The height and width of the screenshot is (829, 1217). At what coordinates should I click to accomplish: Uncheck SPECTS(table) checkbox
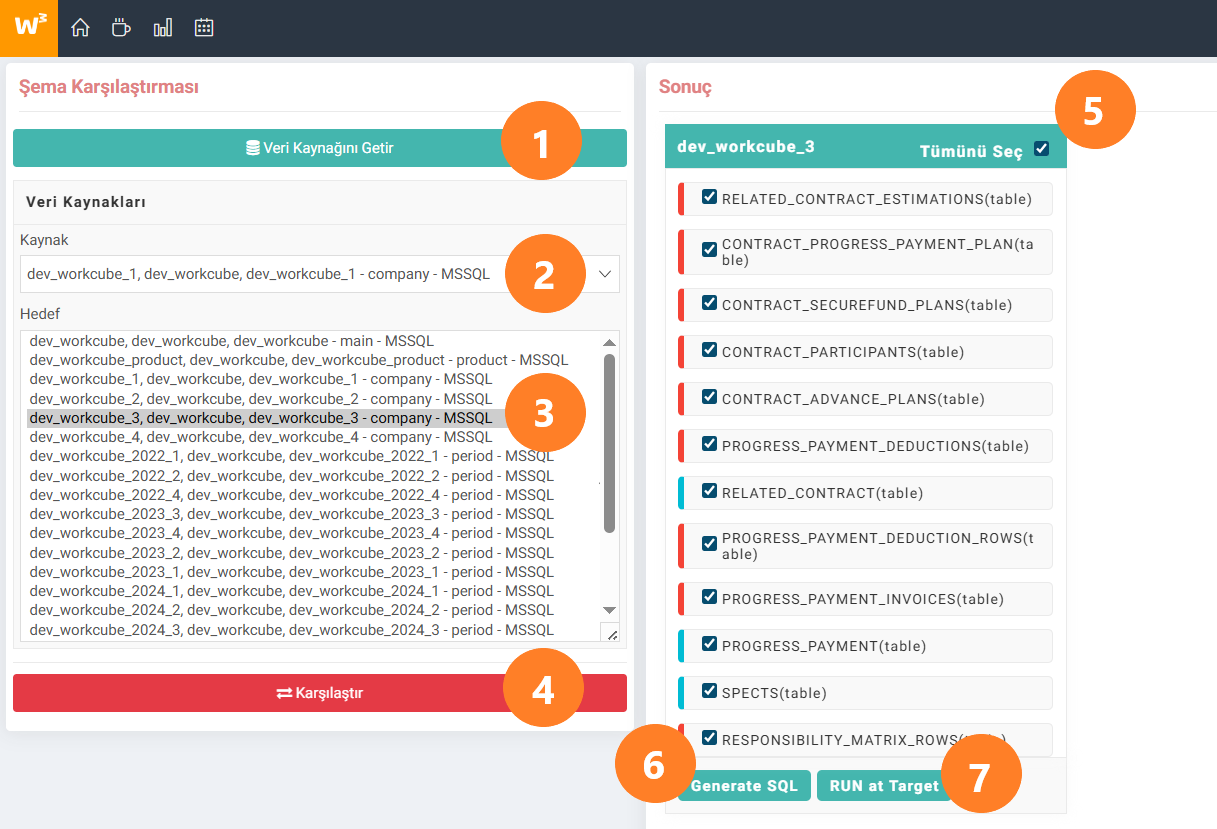[709, 691]
